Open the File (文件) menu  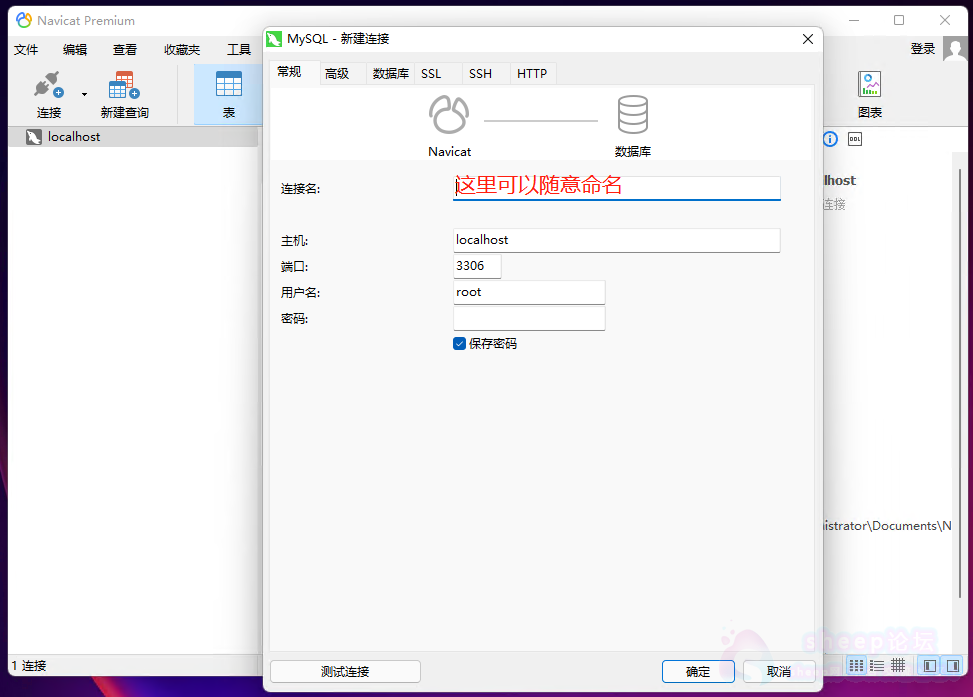coord(26,50)
